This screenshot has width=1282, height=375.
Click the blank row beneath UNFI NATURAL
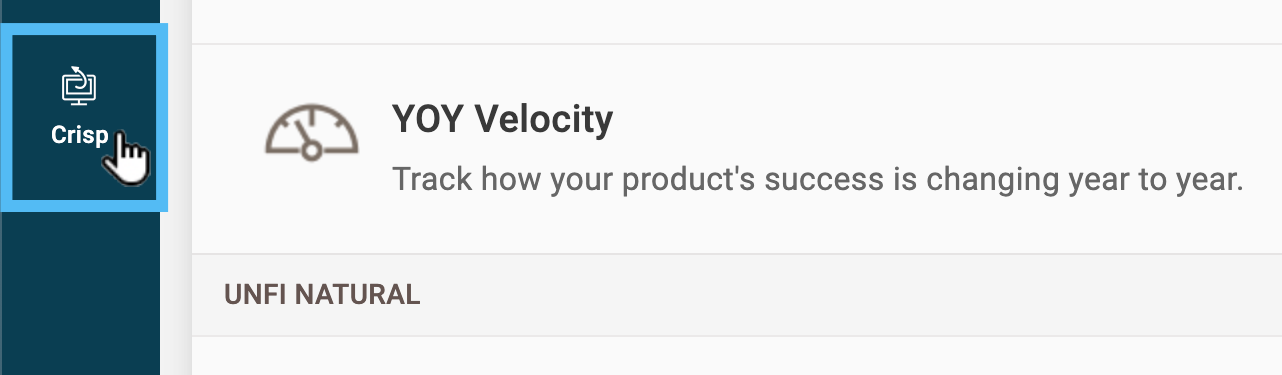736,356
